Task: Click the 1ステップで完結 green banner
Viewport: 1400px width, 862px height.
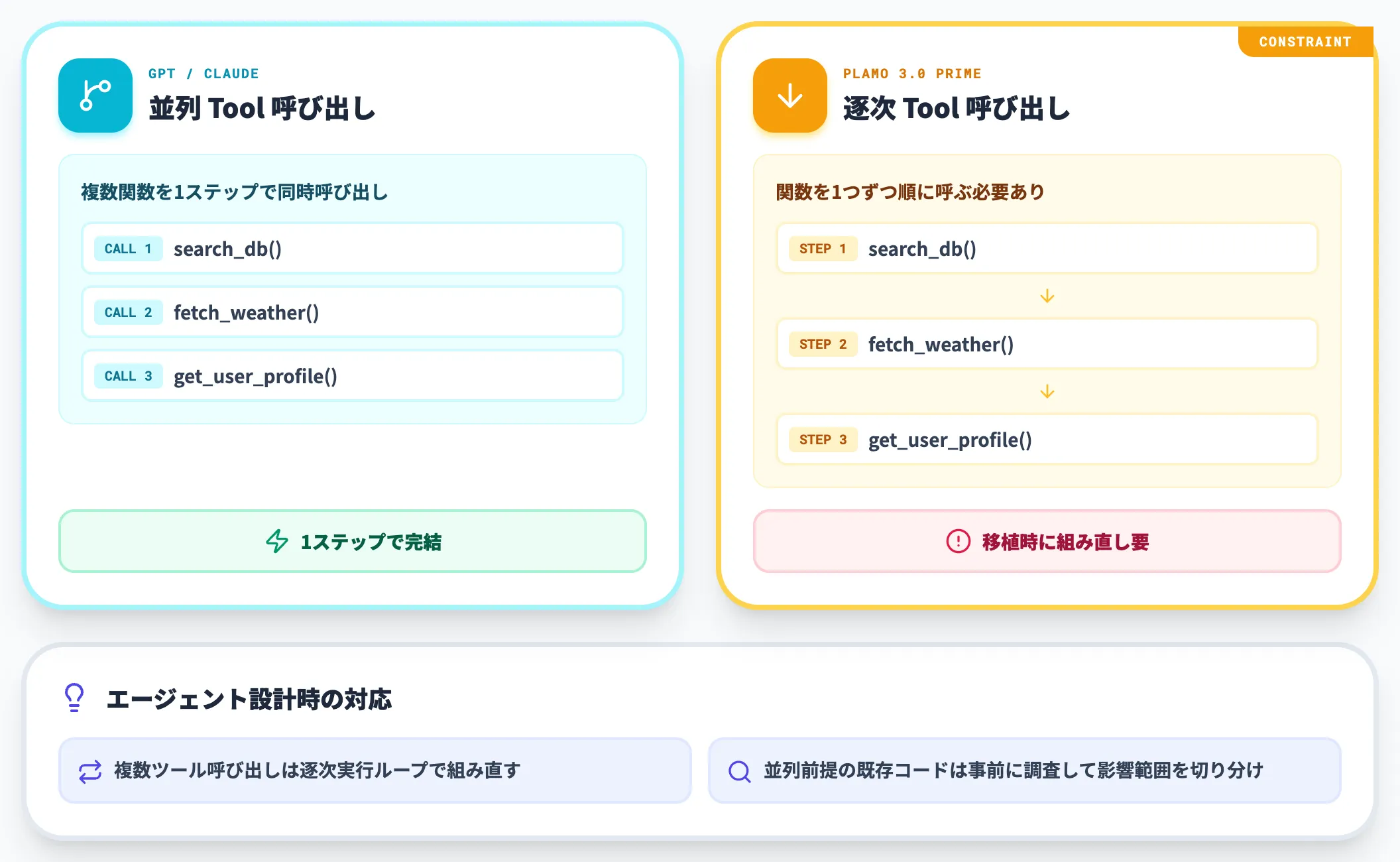Action: [353, 541]
